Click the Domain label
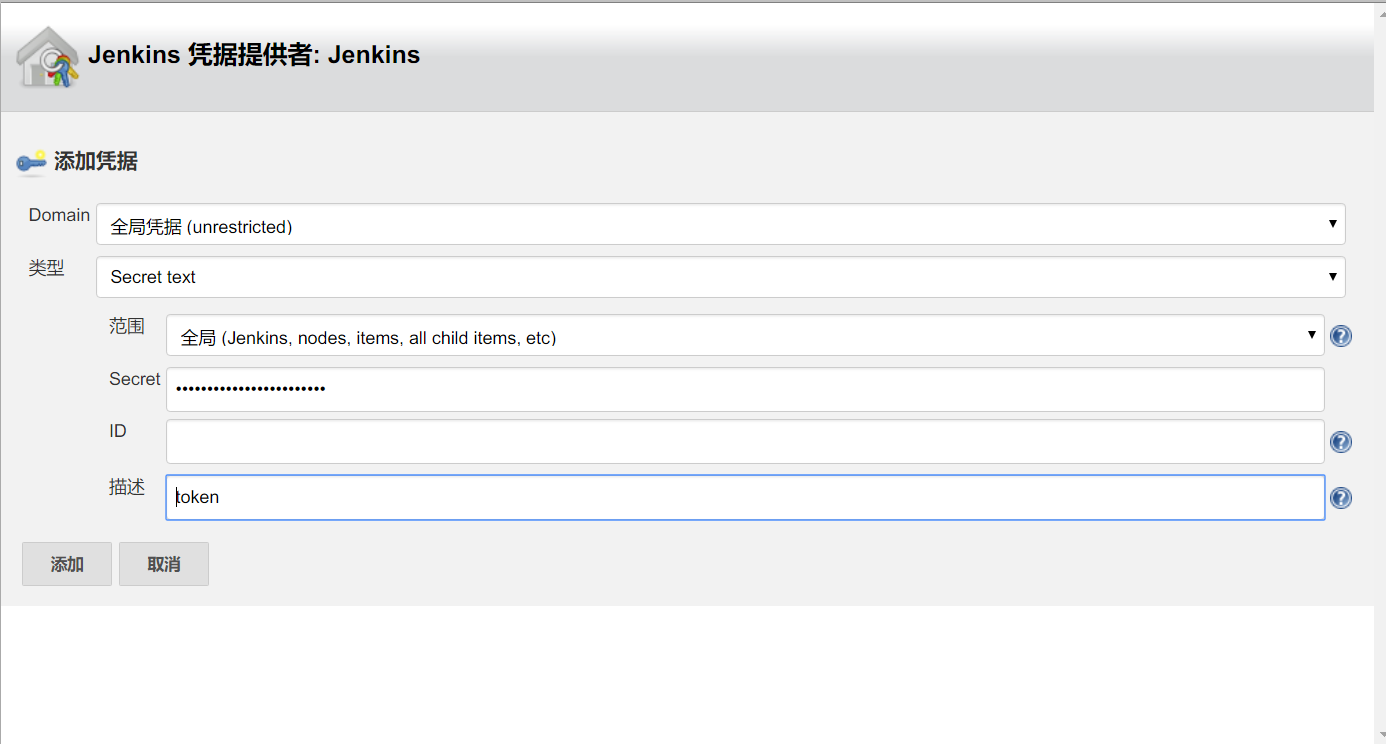1386x744 pixels. (59, 215)
